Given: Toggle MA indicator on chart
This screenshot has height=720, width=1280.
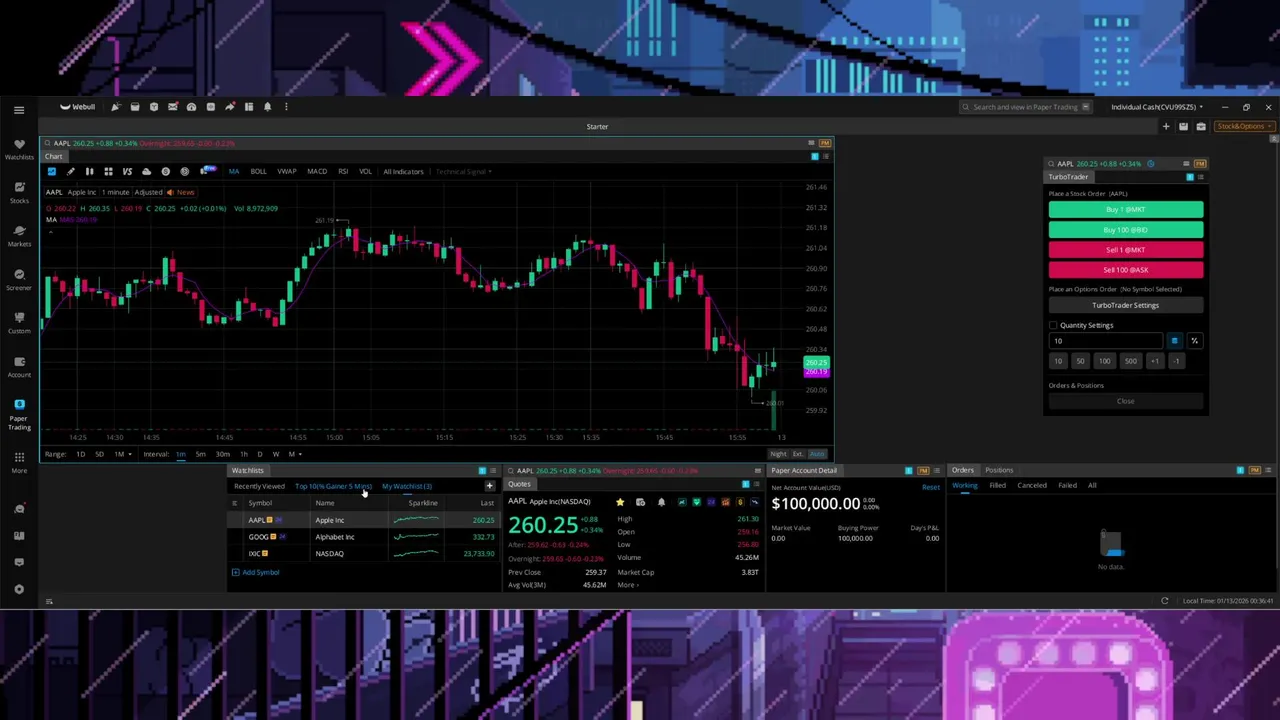Looking at the screenshot, I should click(x=233, y=172).
